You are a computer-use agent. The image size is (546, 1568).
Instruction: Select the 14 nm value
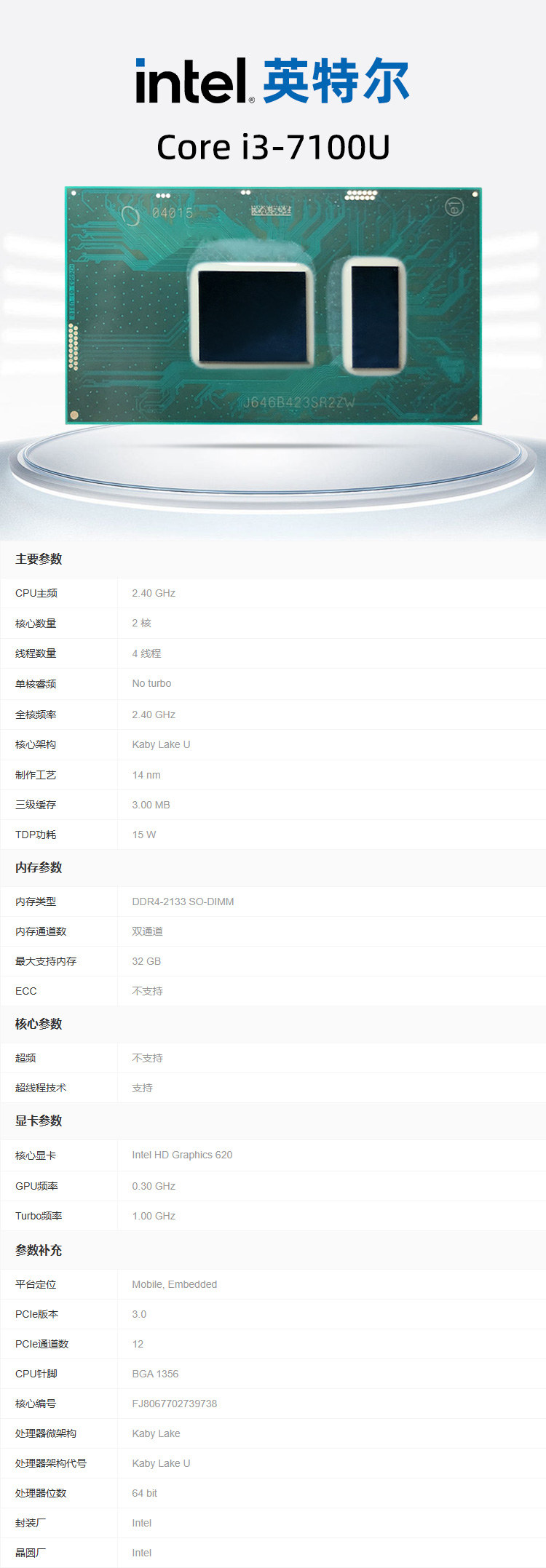click(x=146, y=775)
